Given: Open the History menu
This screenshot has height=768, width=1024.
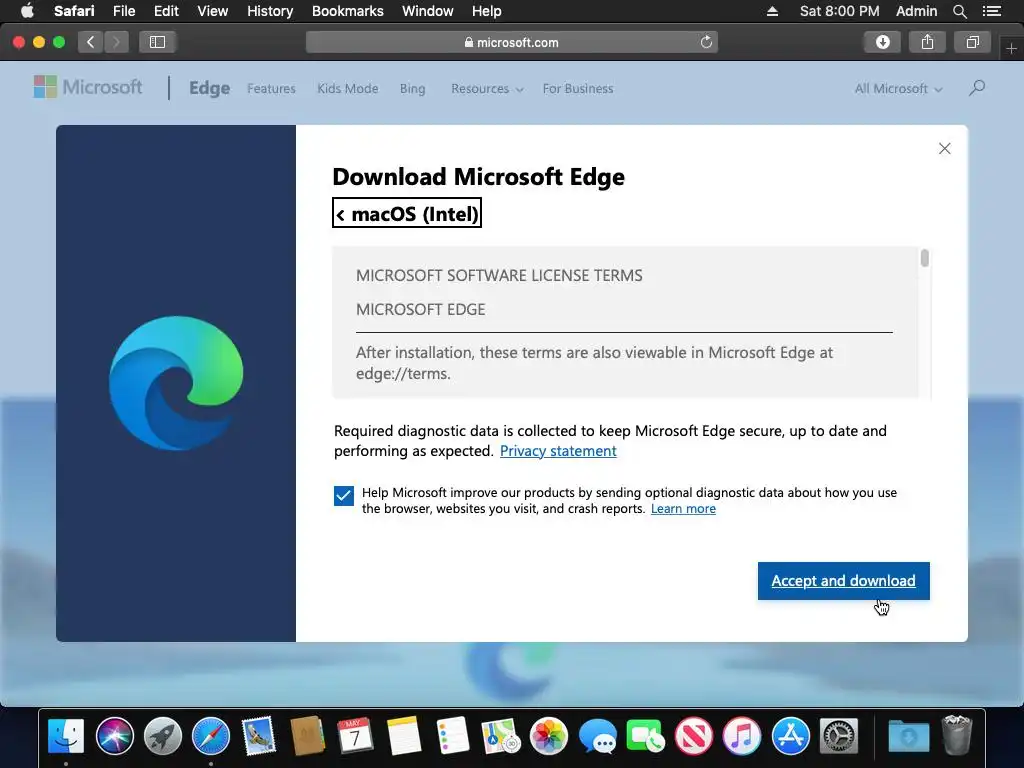Looking at the screenshot, I should click(x=270, y=11).
